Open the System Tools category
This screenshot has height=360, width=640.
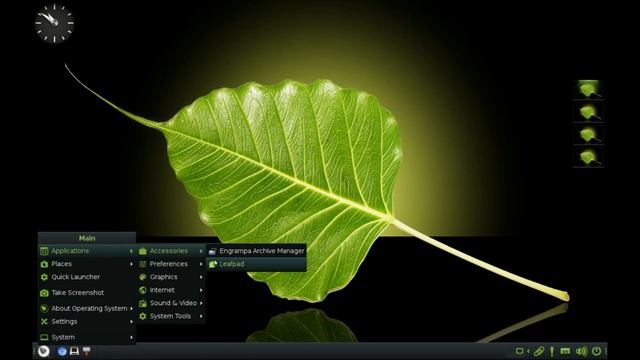pos(171,316)
